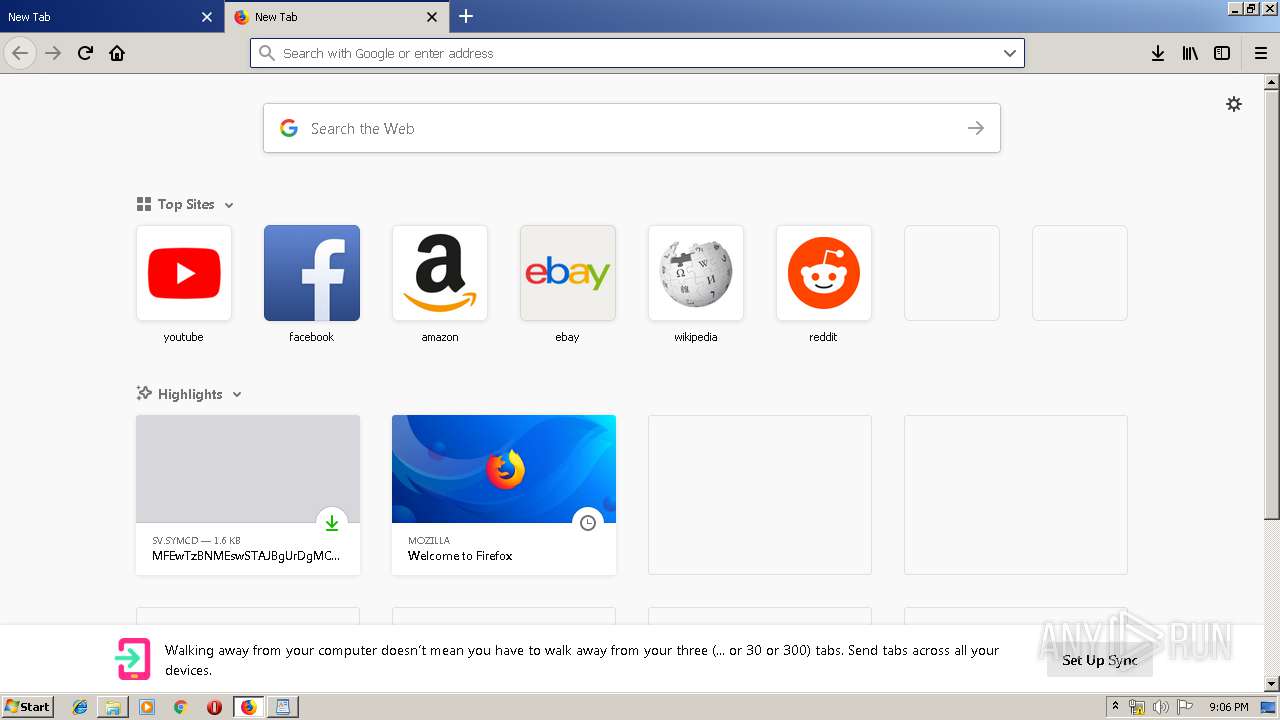The height and width of the screenshot is (720, 1280).
Task: Open Windows Explorer folder in taskbar
Action: [113, 707]
